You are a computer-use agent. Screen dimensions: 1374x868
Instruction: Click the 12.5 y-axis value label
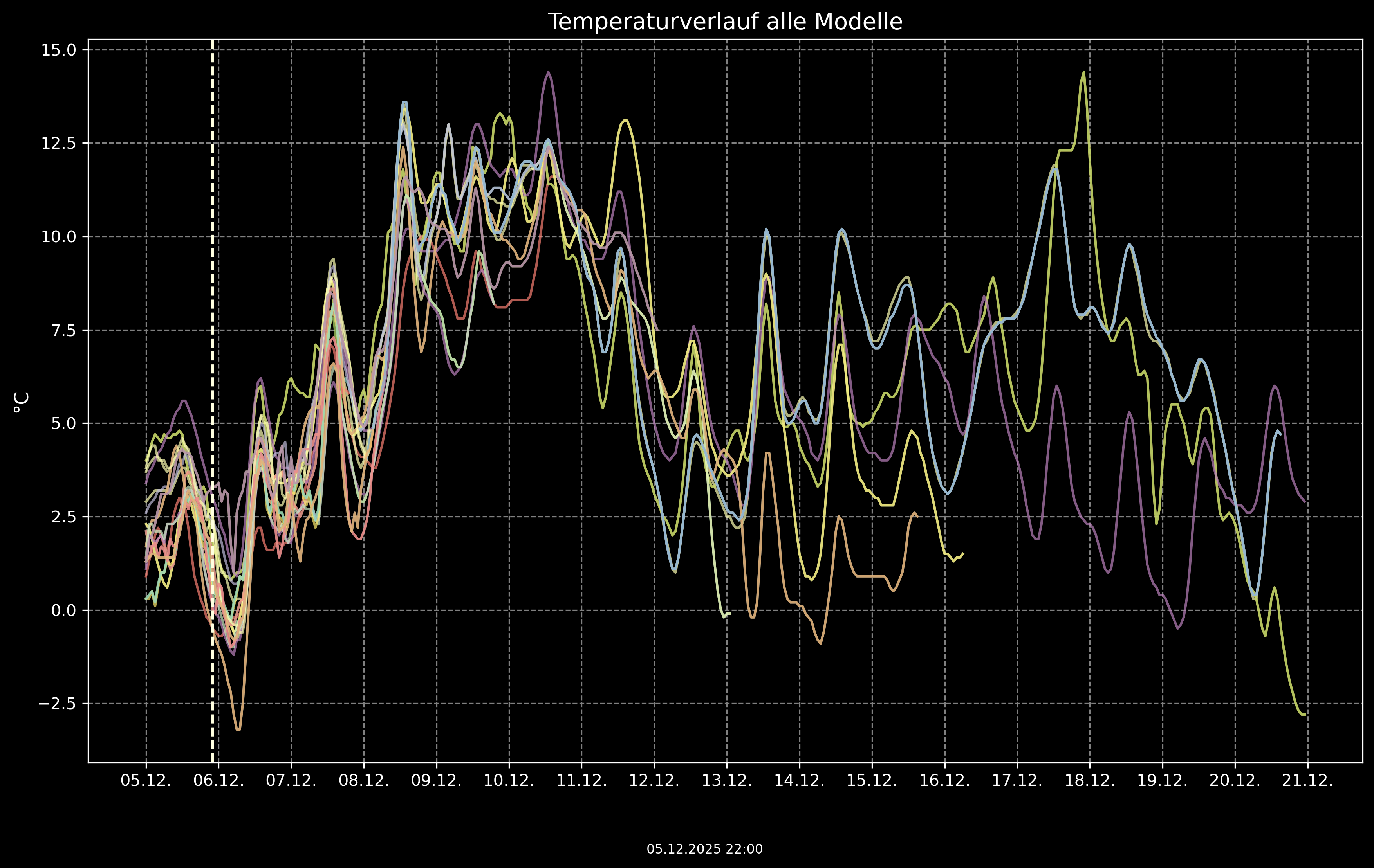coord(59,143)
